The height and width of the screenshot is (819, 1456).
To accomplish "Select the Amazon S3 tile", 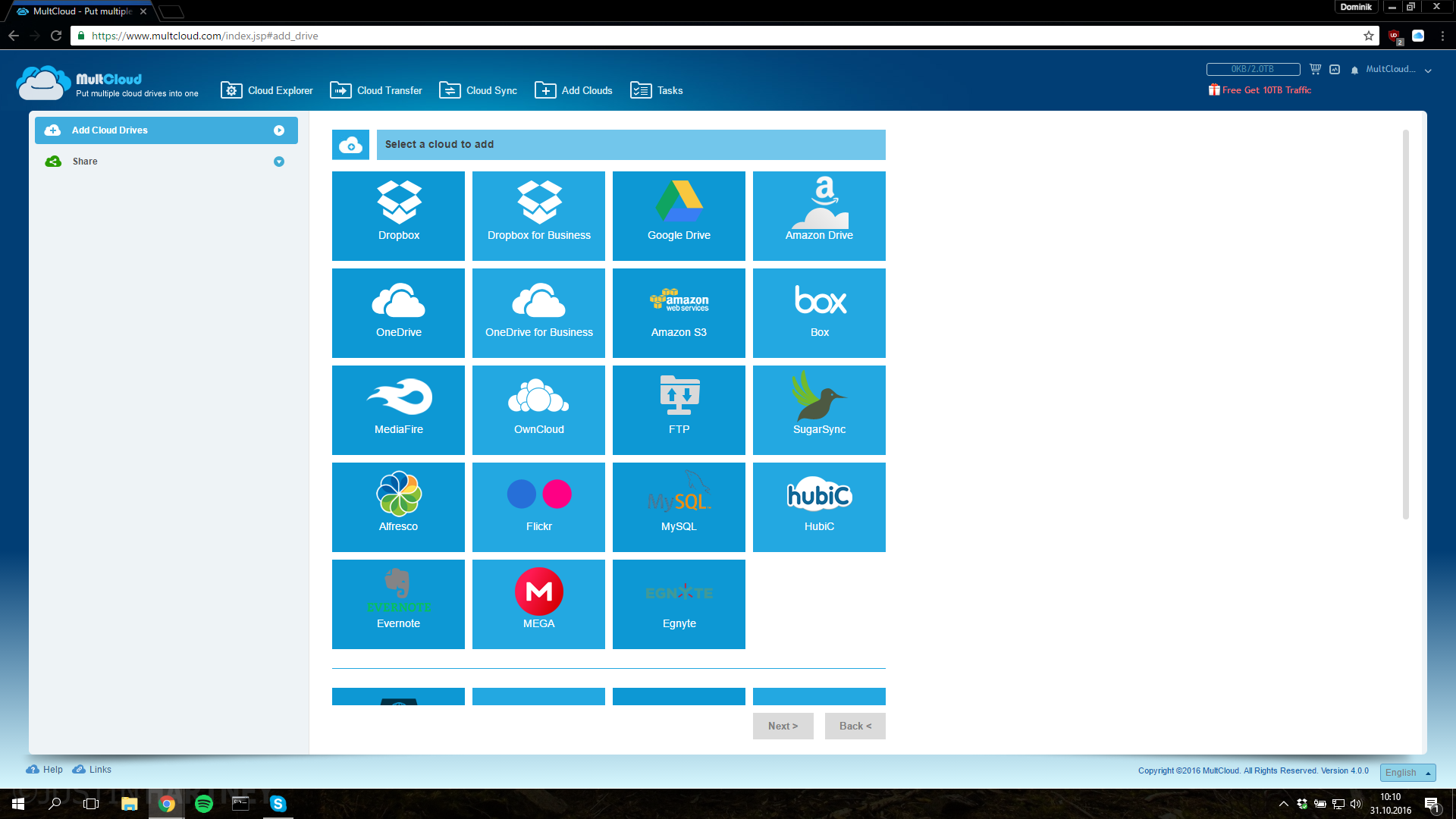I will click(679, 312).
